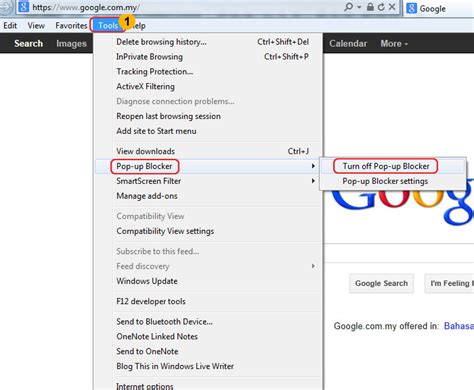Image resolution: width=474 pixels, height=390 pixels.
Task: Open the Tools menu
Action: click(108, 25)
